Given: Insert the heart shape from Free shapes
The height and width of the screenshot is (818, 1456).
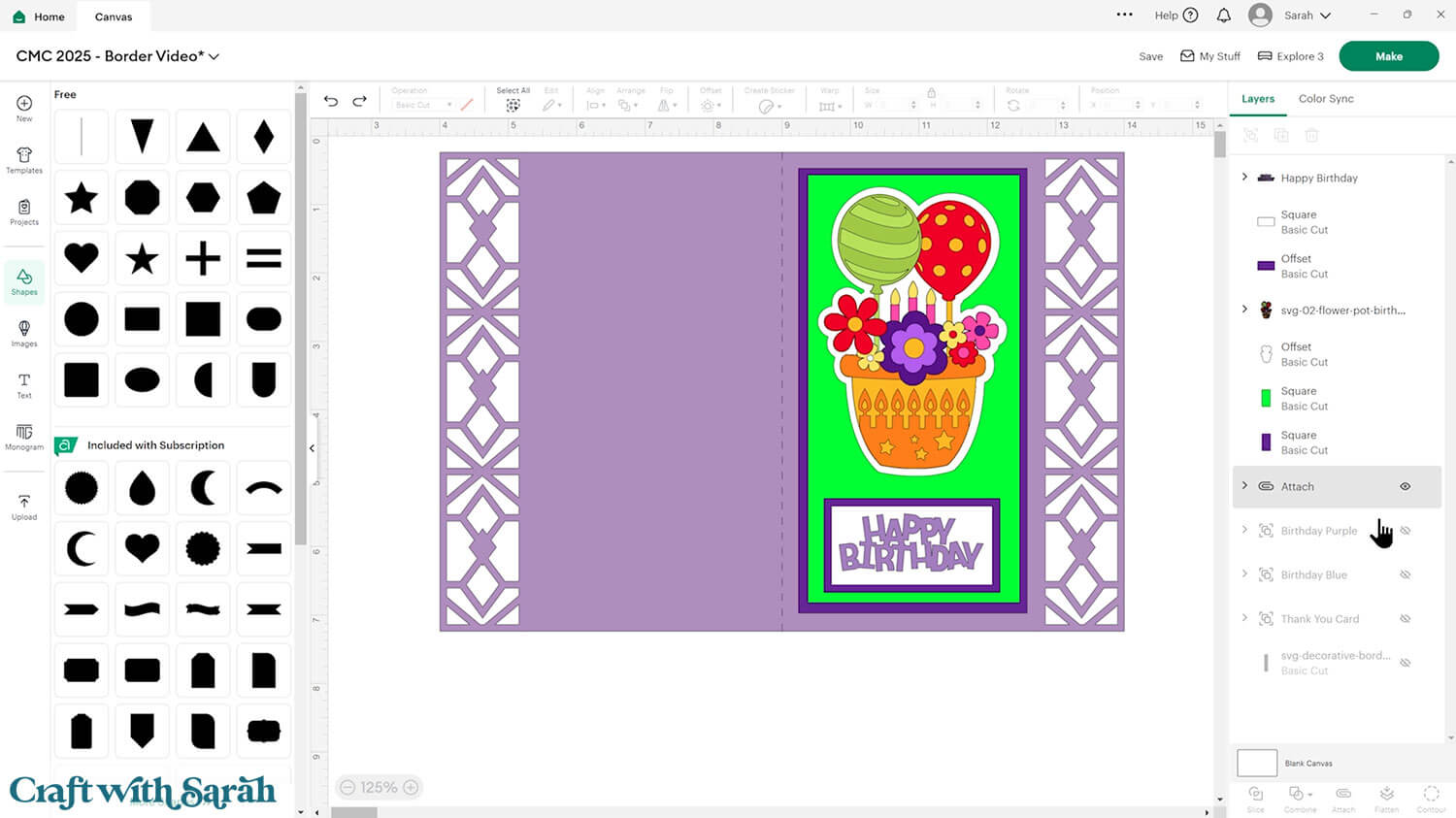Looking at the screenshot, I should (82, 258).
